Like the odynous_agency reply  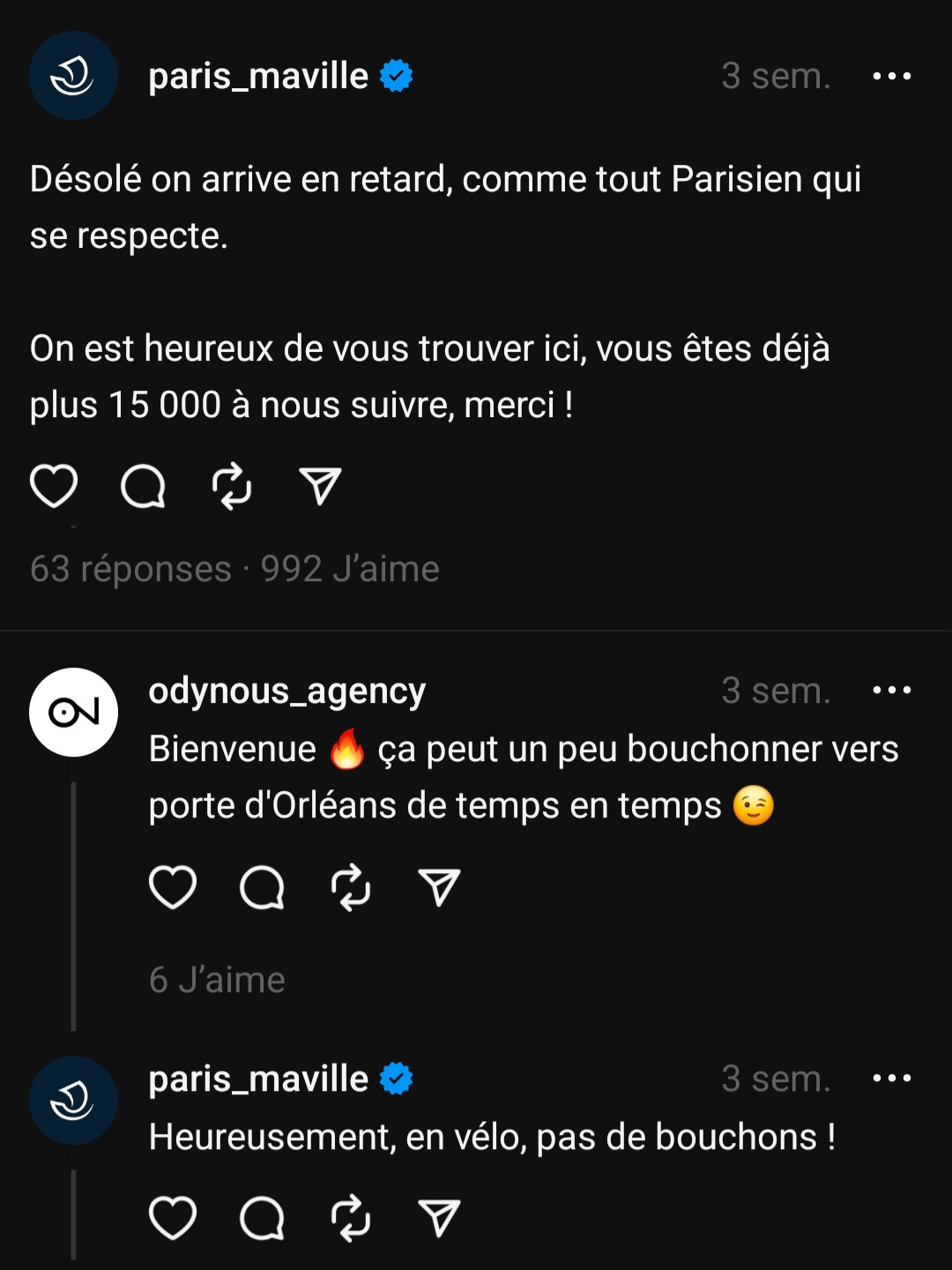coord(173,887)
